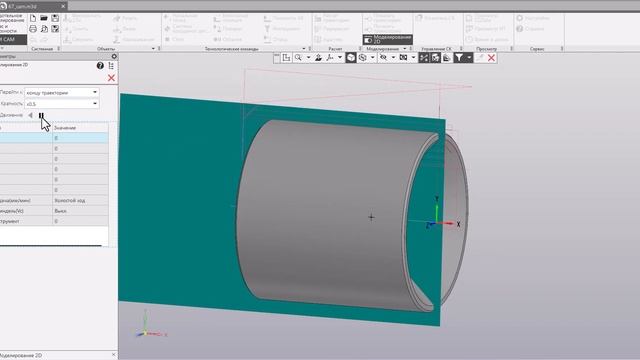Click the Время и длина command
Image resolution: width=640 pixels, height=360 pixels.
tap(488, 40)
